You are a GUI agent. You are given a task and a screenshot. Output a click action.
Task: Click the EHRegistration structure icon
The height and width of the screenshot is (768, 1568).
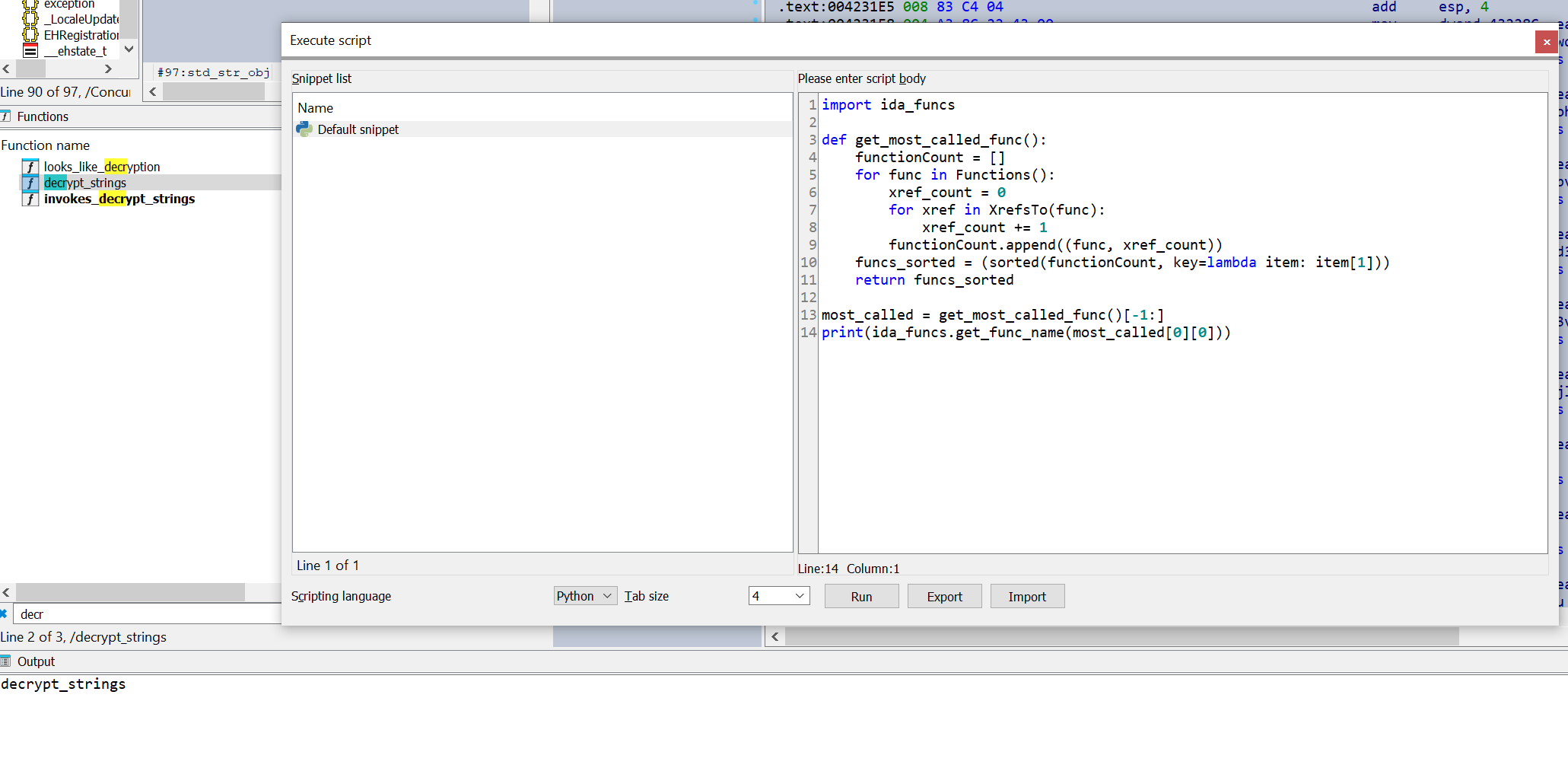point(30,35)
